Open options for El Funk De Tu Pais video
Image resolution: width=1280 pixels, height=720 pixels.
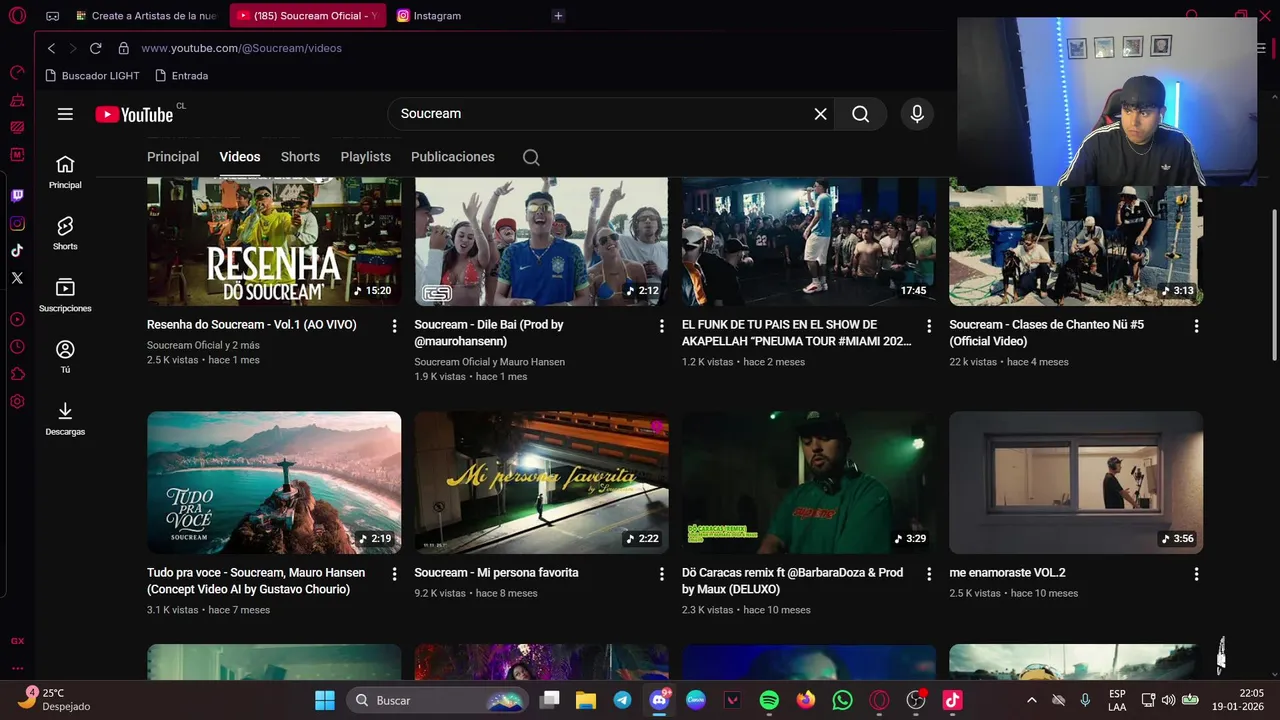(x=929, y=326)
